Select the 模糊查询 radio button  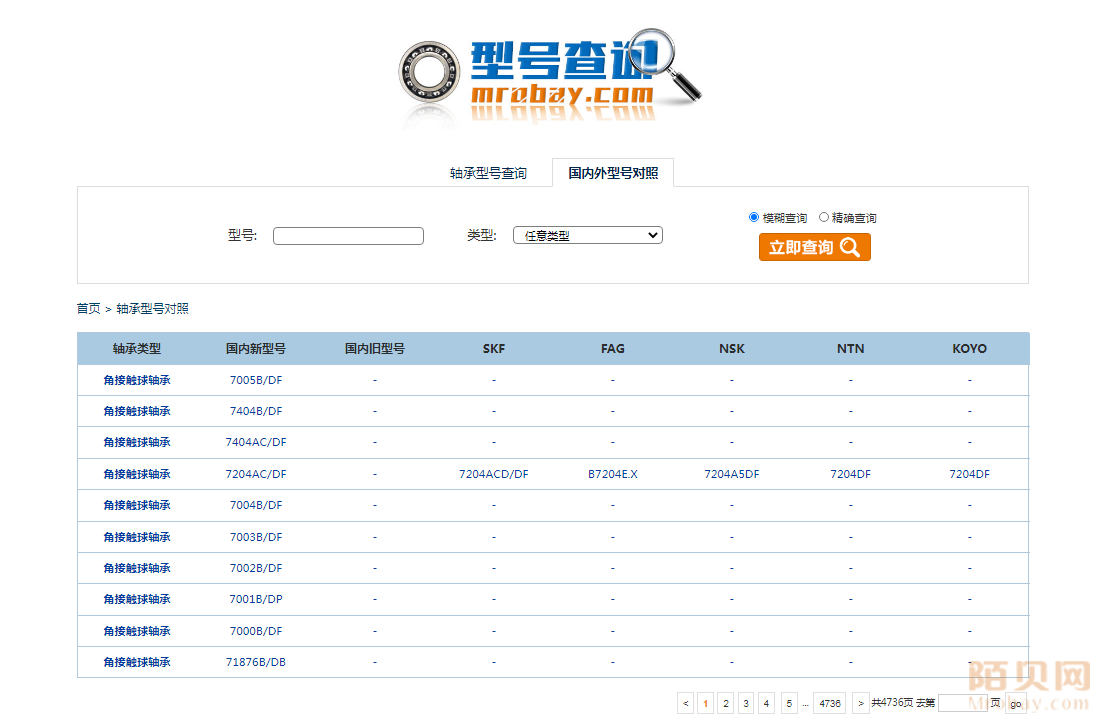(754, 217)
